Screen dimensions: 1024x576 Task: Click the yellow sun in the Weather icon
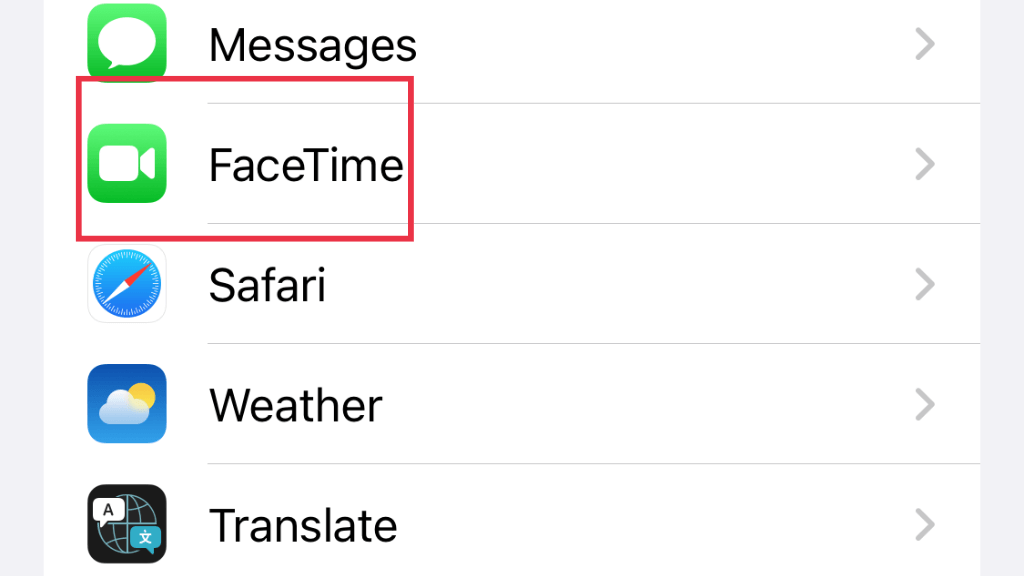point(142,396)
